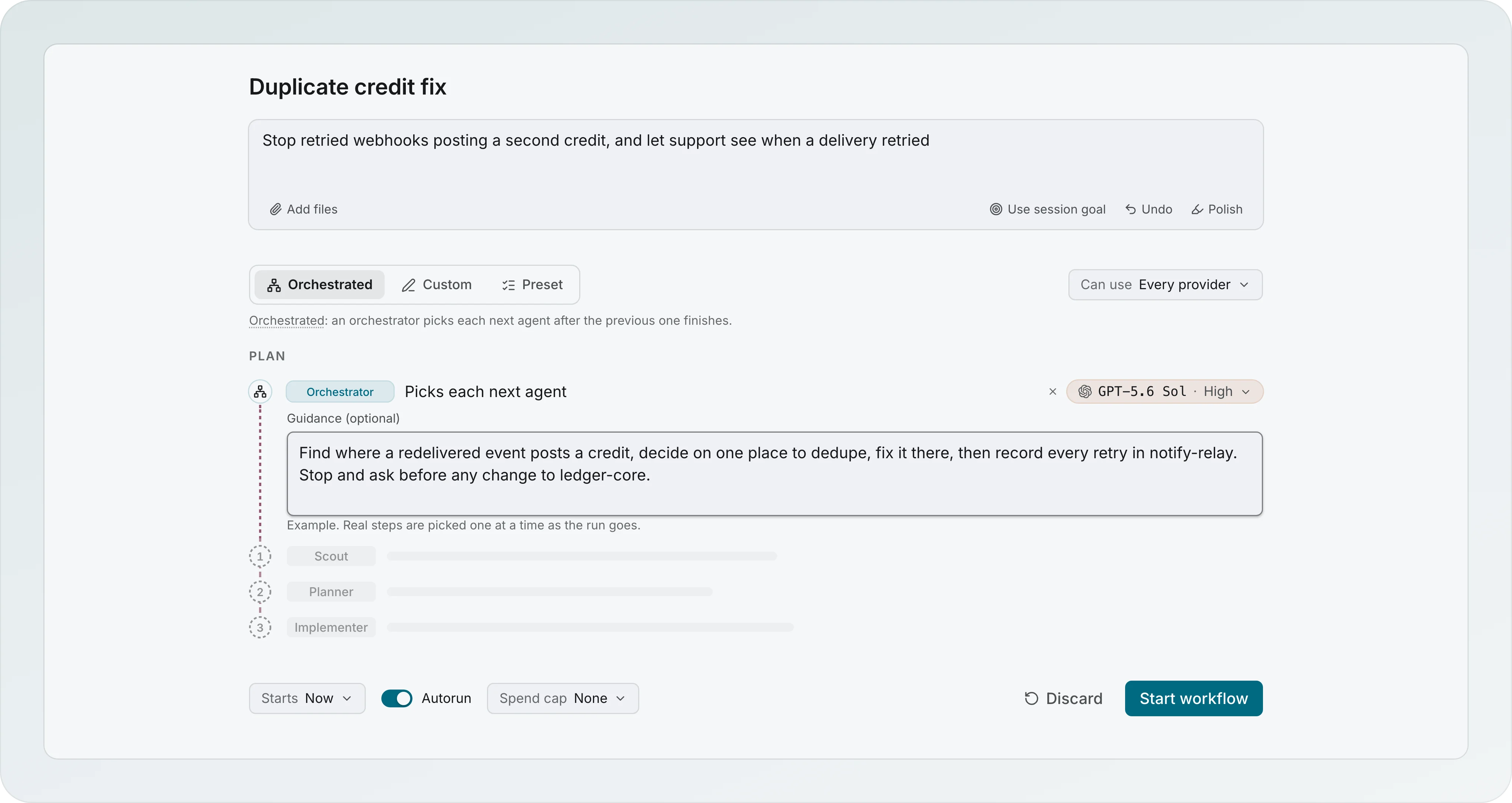Click the Orchestrator role badge
The height and width of the screenshot is (803, 1512).
[x=340, y=391]
